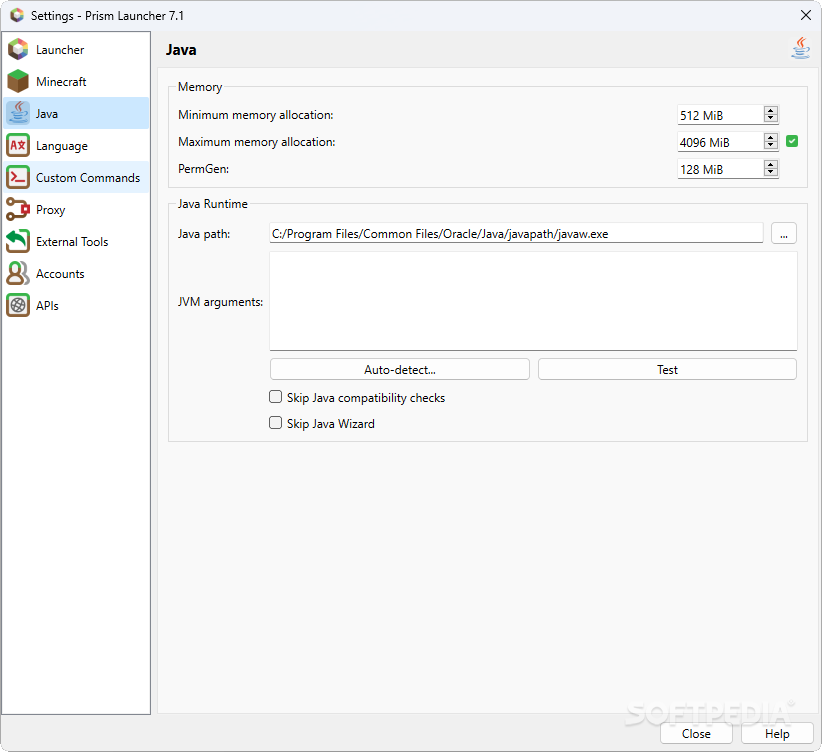Select Custom Commands in the sidebar

pos(76,178)
